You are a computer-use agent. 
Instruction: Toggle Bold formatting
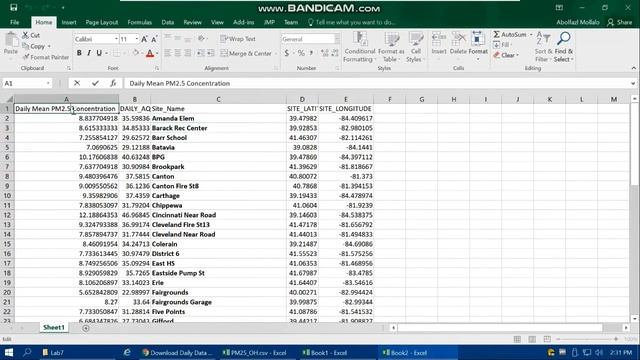coord(79,53)
